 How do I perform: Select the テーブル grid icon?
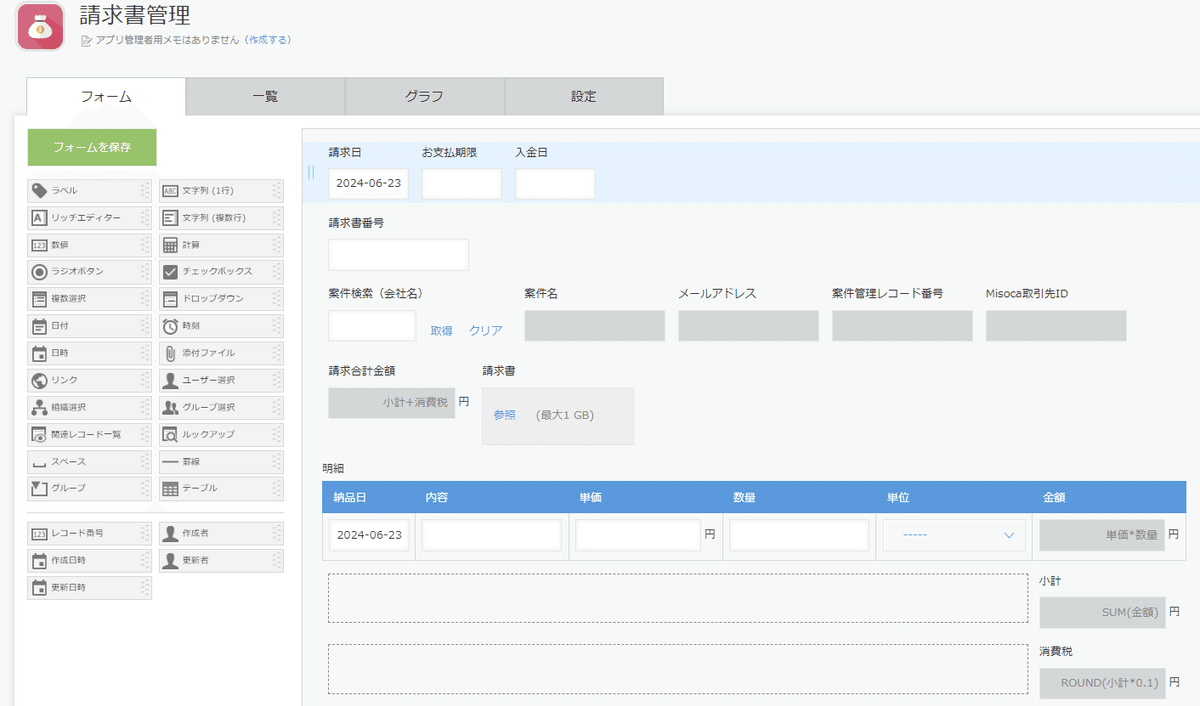point(170,488)
